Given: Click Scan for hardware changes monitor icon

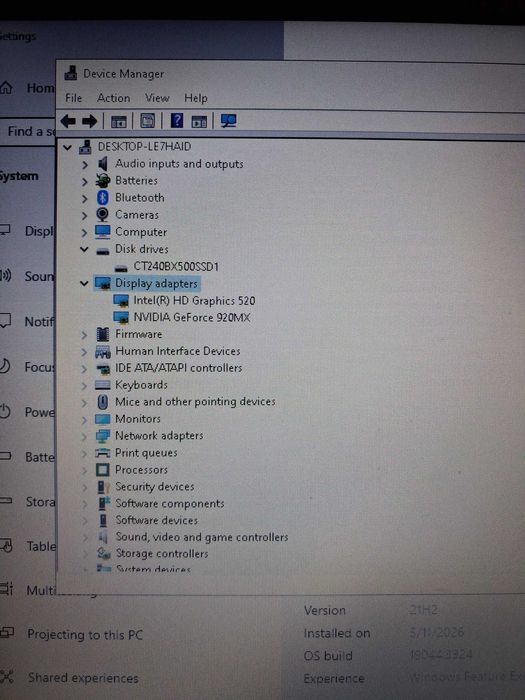Looking at the screenshot, I should (229, 121).
